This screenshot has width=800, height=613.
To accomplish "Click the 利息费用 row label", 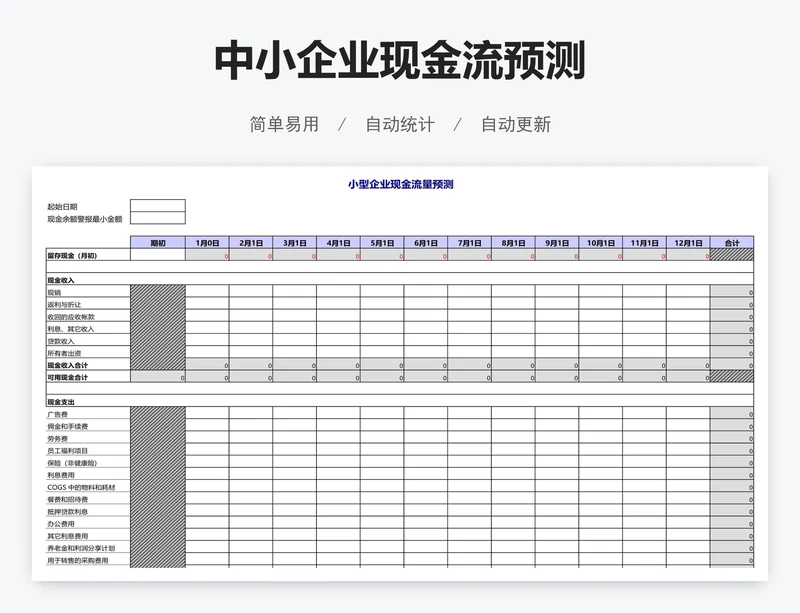I will [x=61, y=475].
